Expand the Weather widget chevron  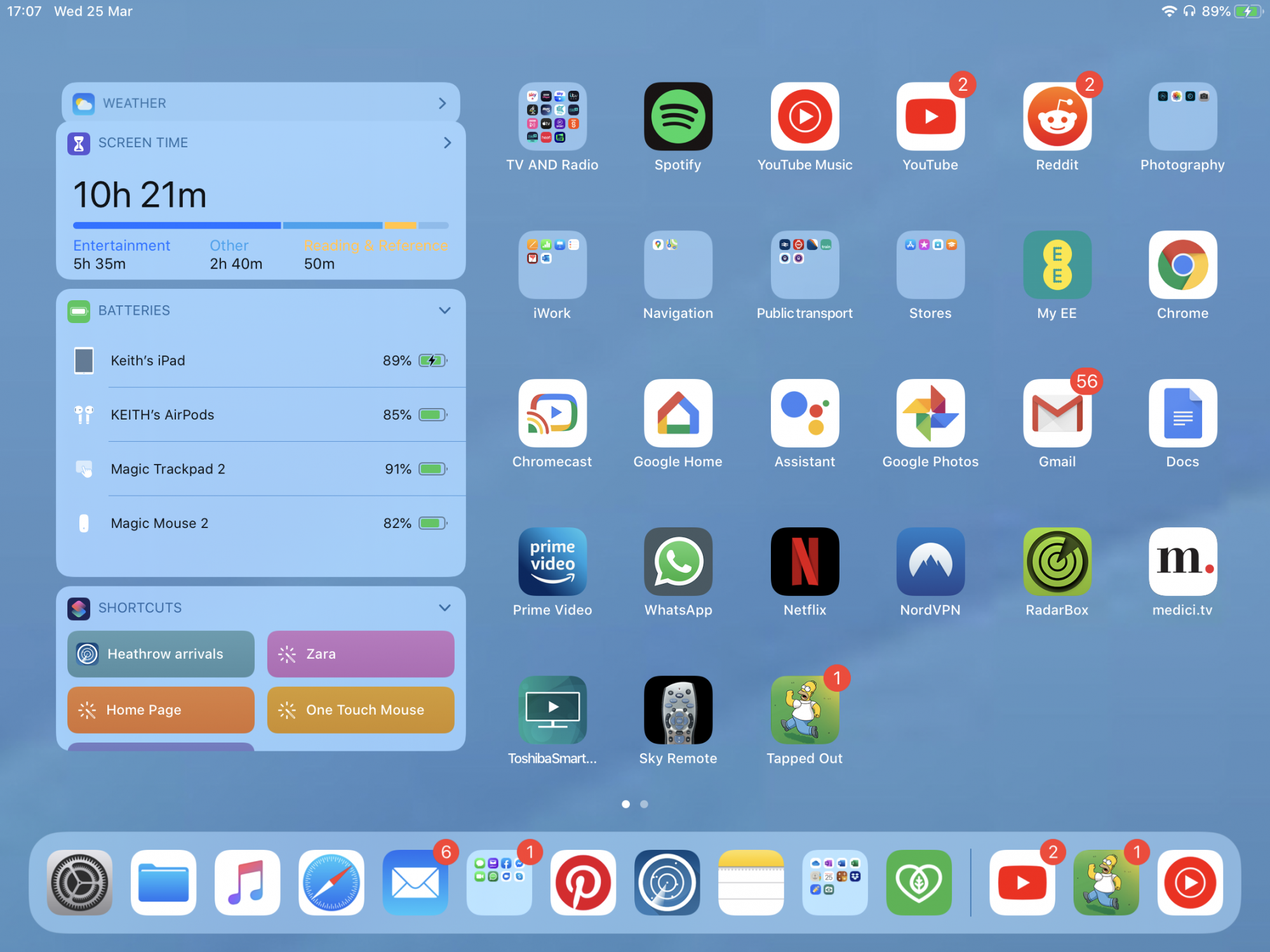(x=443, y=103)
